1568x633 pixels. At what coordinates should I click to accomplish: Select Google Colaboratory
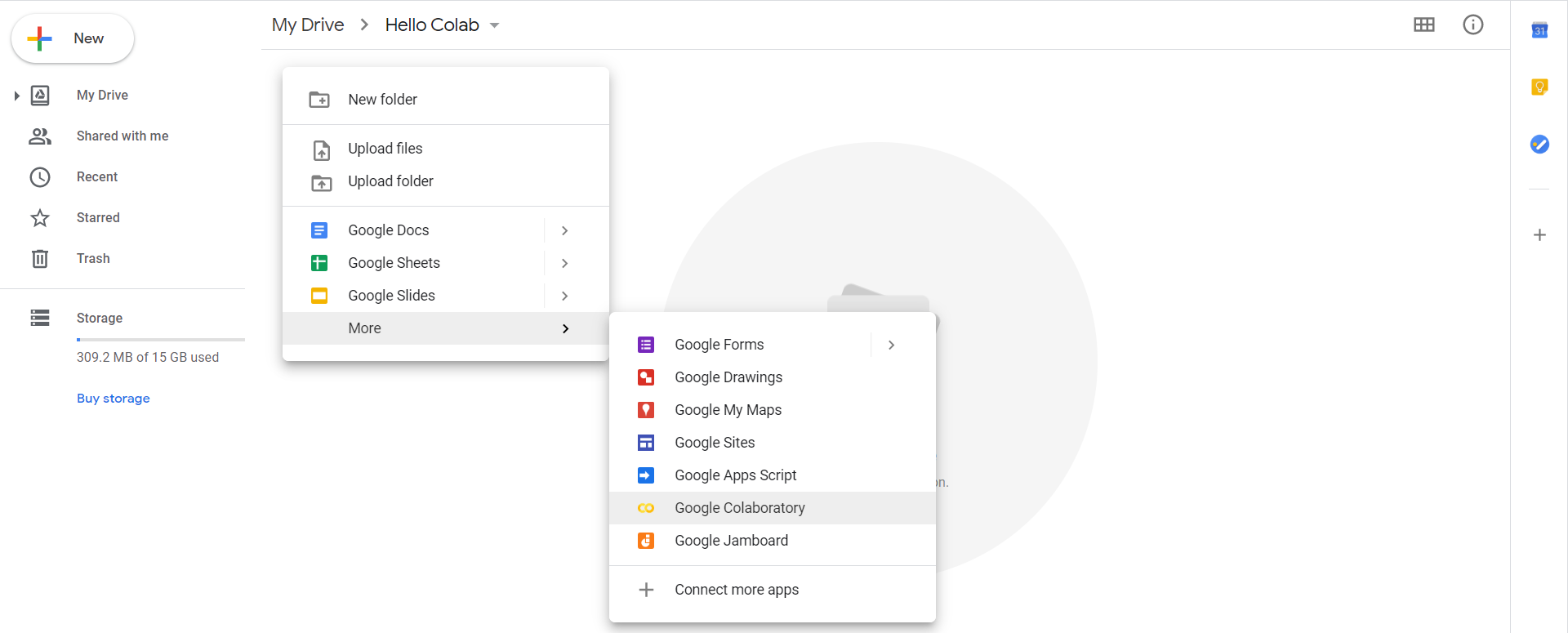(x=773, y=508)
